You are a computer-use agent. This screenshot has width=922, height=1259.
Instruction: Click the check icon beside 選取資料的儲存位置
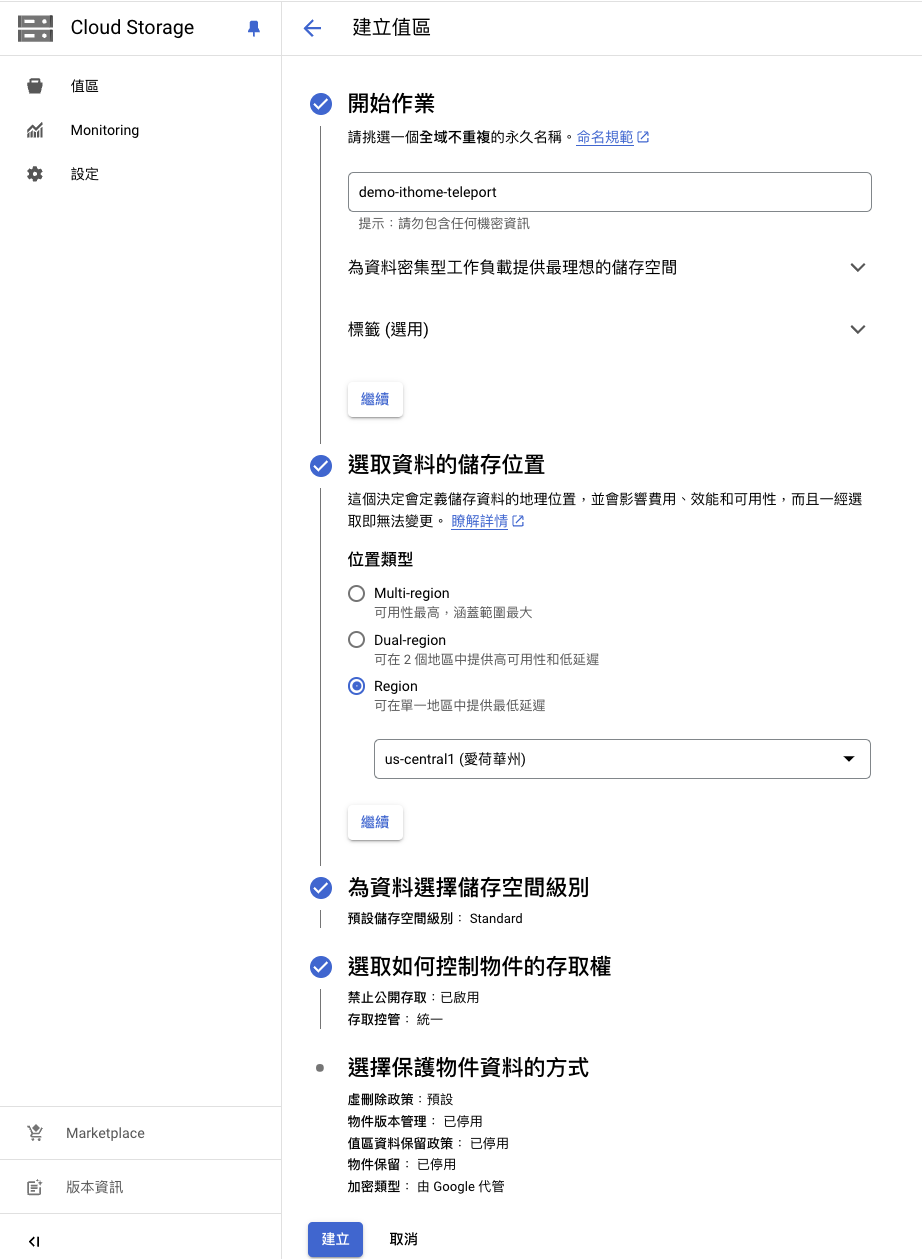[x=321, y=465]
